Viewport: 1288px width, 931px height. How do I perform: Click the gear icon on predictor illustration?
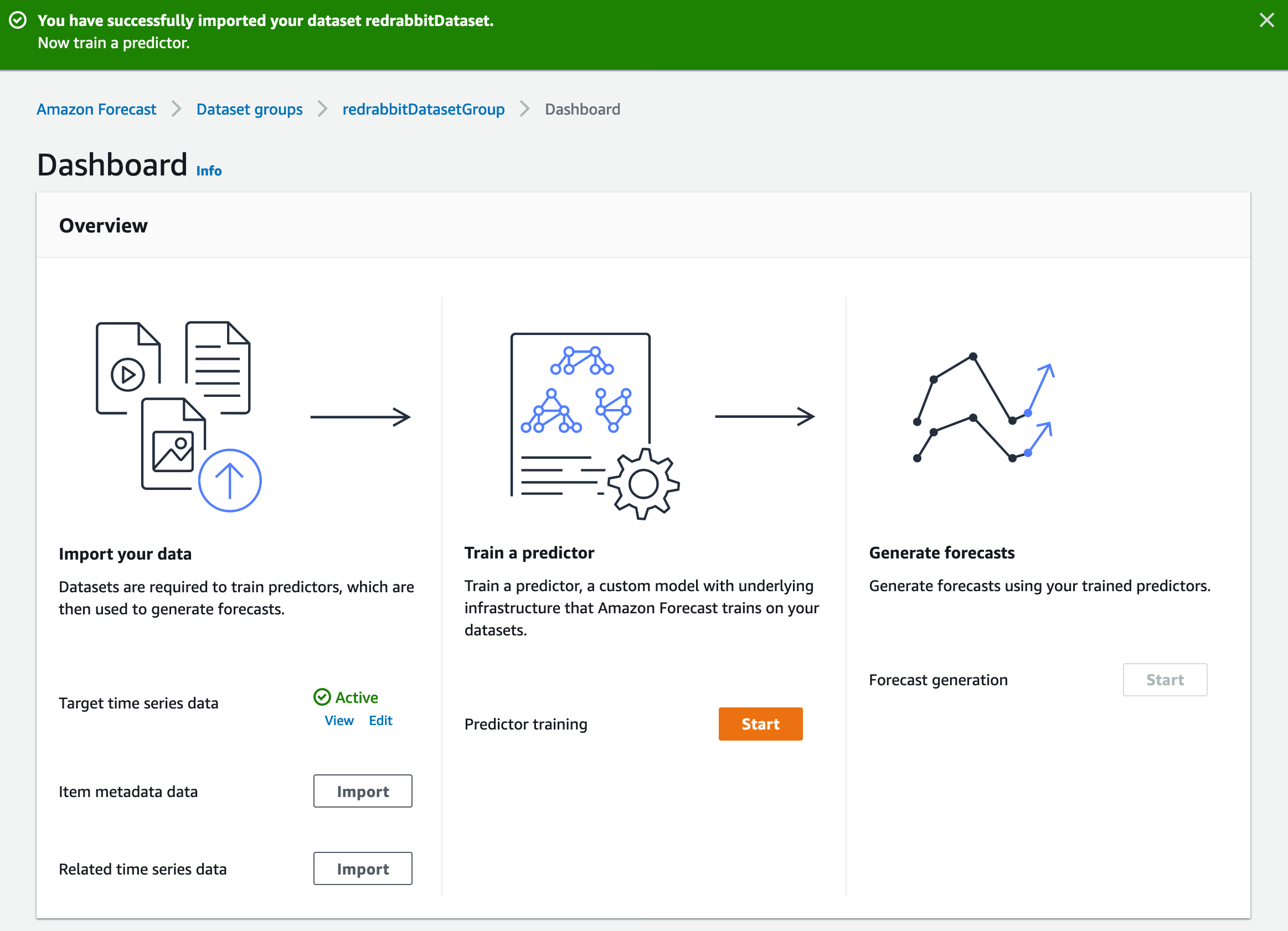tap(643, 484)
